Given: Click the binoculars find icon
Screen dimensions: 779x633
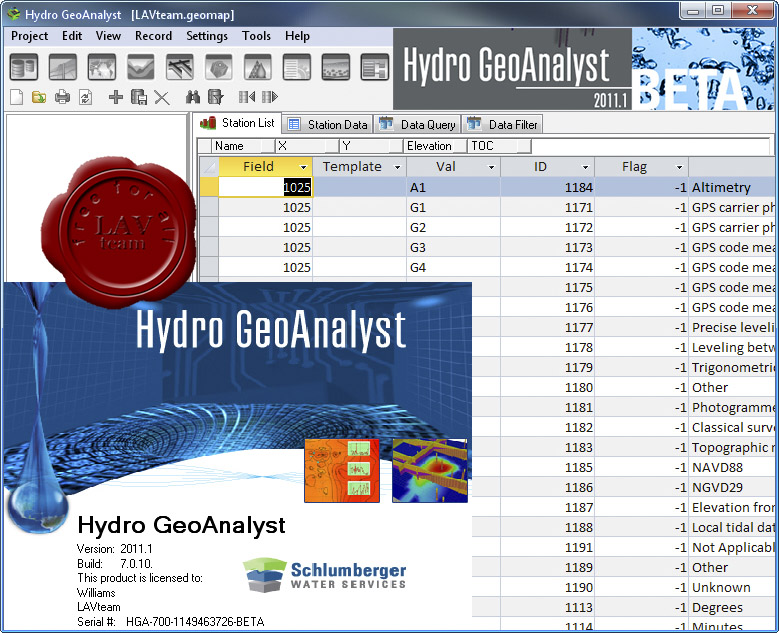Looking at the screenshot, I should (x=193, y=97).
